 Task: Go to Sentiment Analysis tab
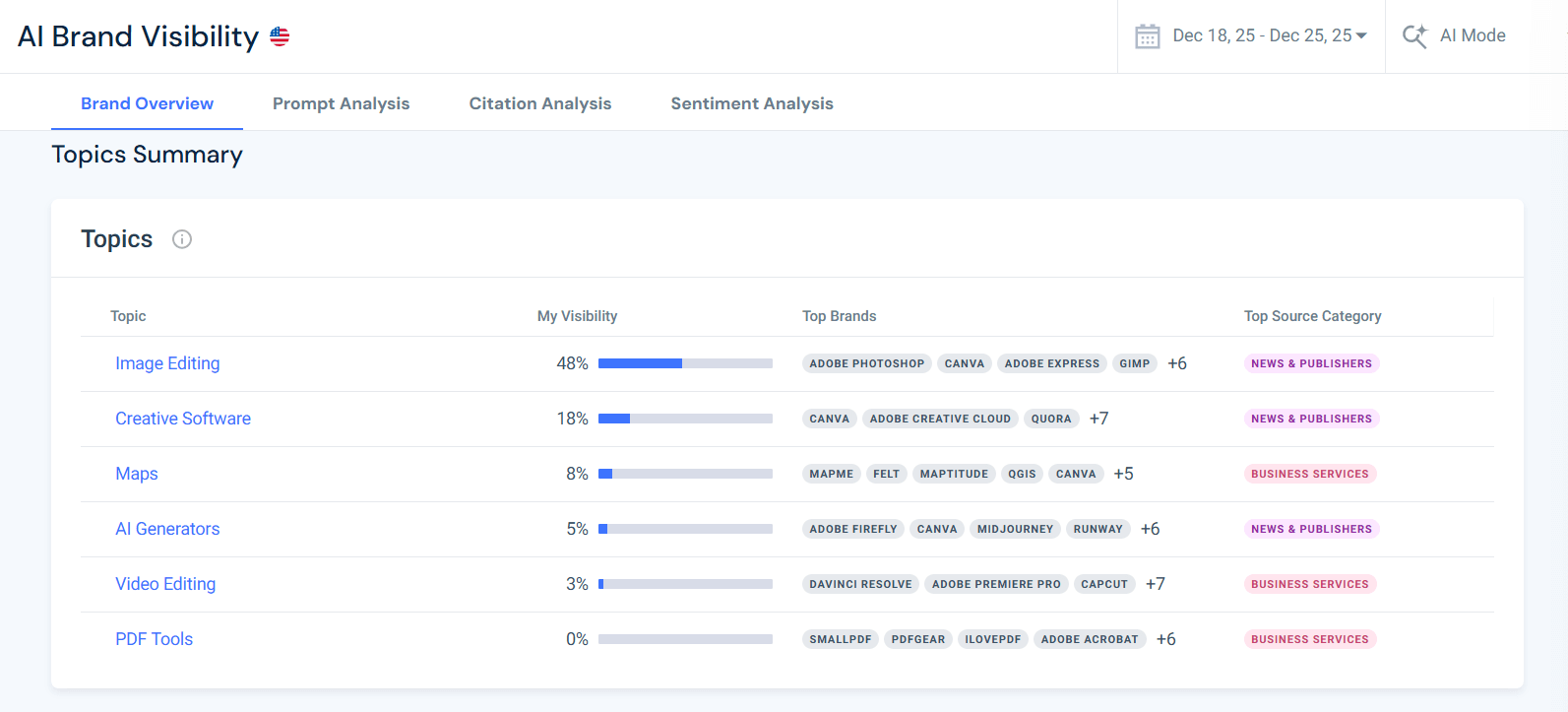[x=752, y=103]
